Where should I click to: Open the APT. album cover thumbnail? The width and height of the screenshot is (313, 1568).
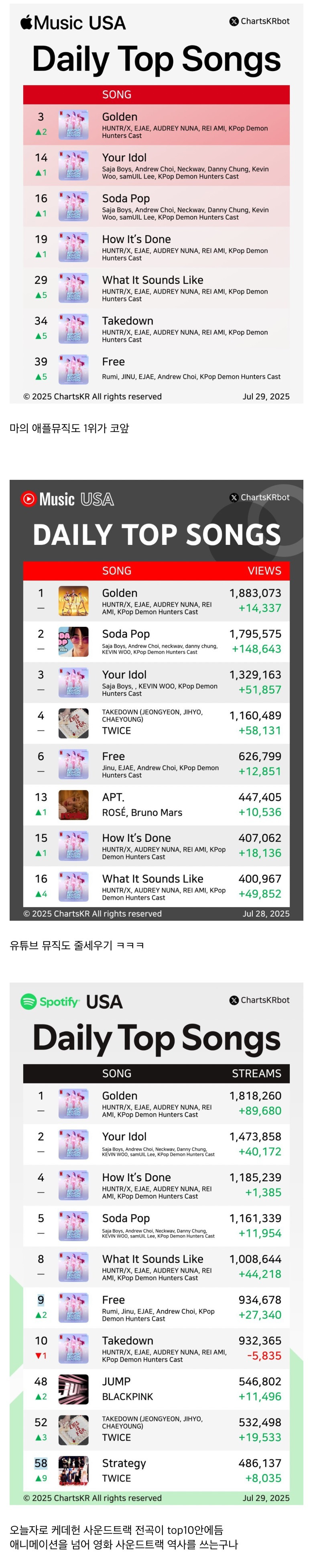coord(73,805)
